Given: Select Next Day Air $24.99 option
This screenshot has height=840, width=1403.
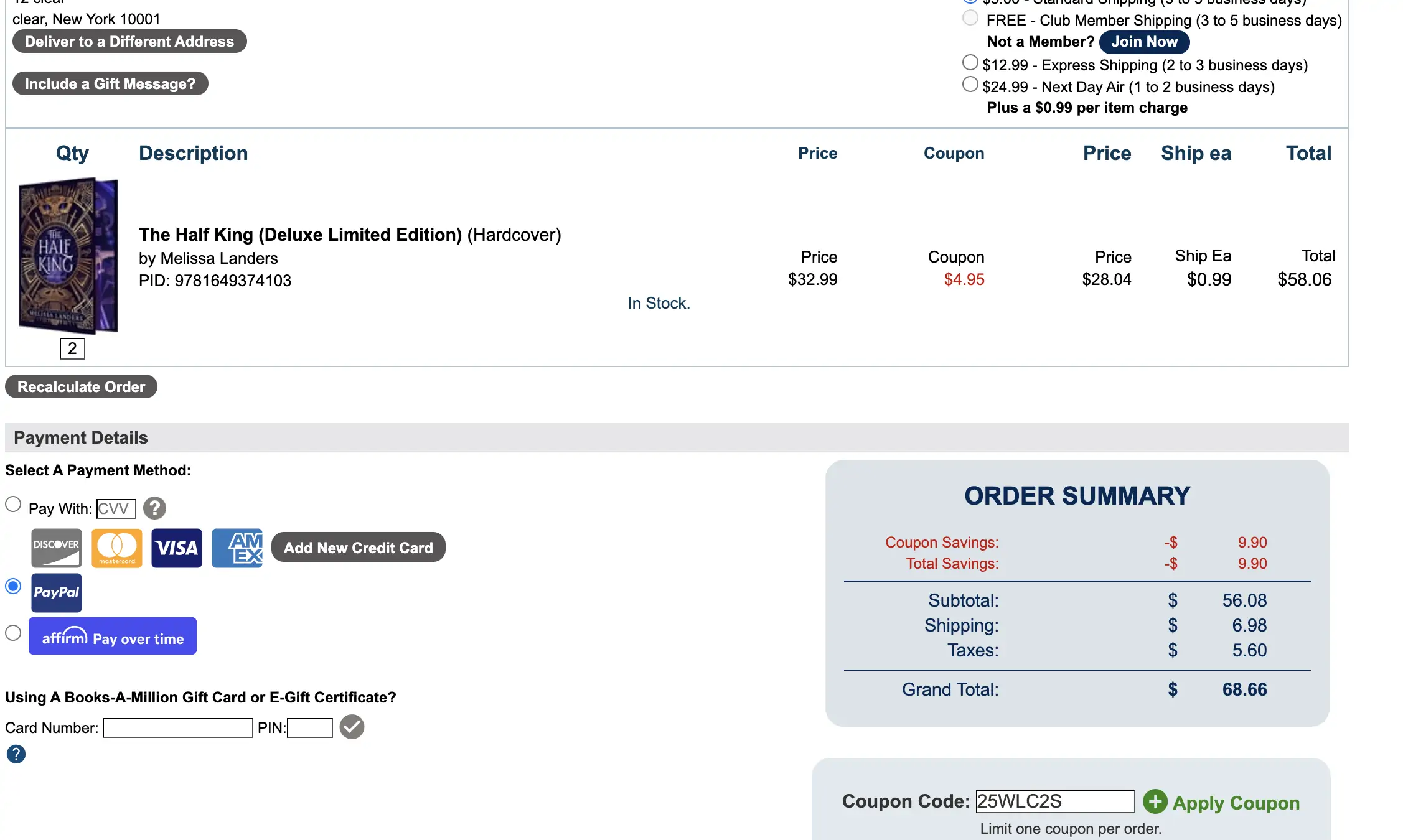Looking at the screenshot, I should click(970, 85).
